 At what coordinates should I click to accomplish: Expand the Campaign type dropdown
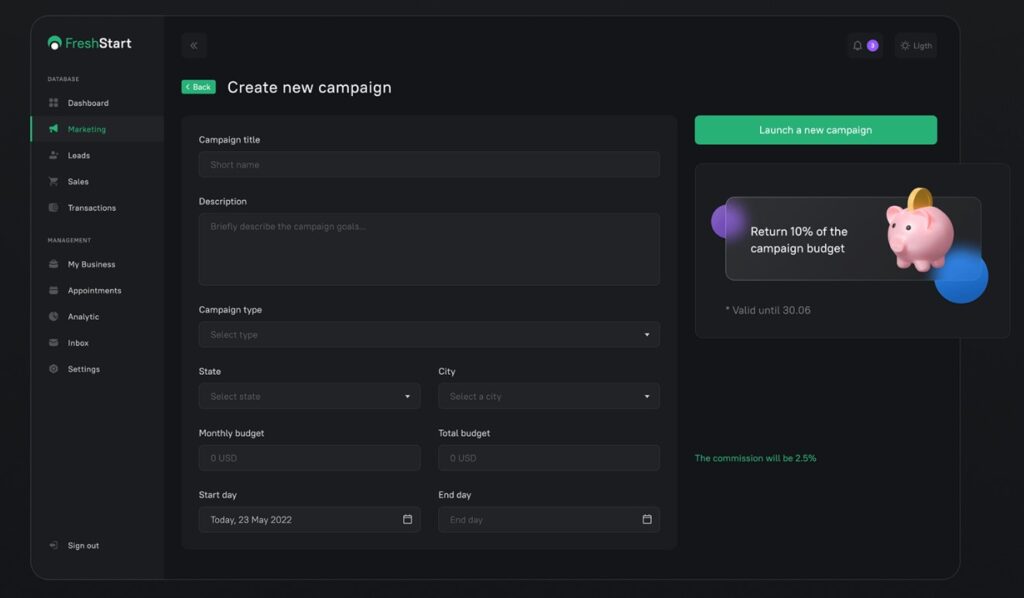pos(429,335)
